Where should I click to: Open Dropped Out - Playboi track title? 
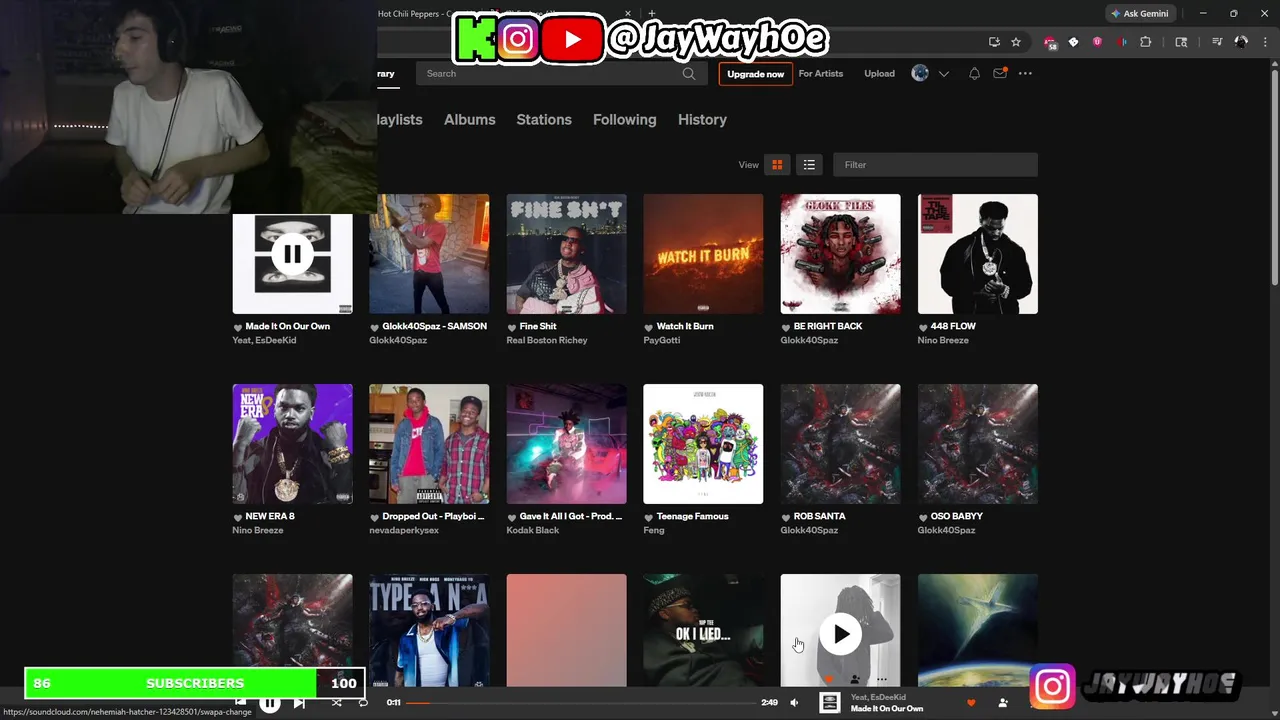(x=433, y=516)
